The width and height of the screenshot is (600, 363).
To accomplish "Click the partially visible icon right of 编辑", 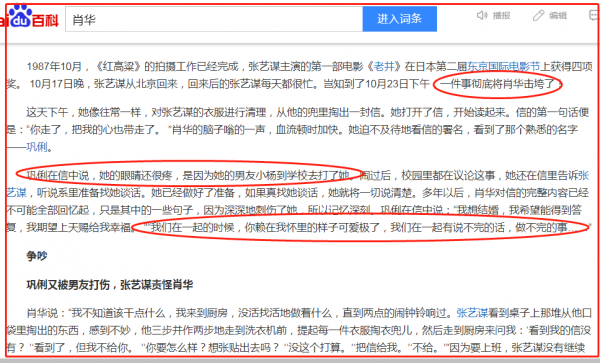I will coord(594,16).
